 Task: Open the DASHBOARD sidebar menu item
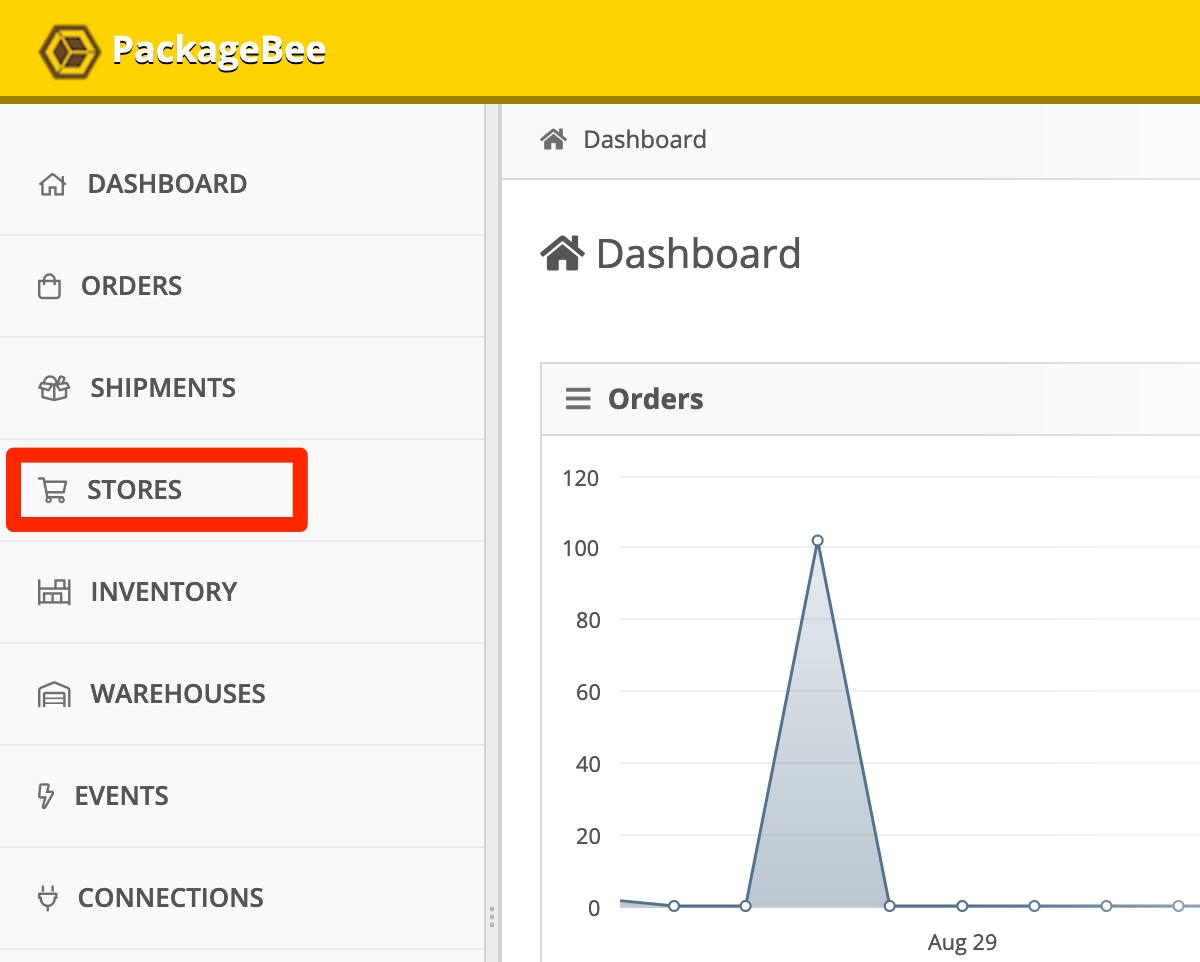coord(167,184)
